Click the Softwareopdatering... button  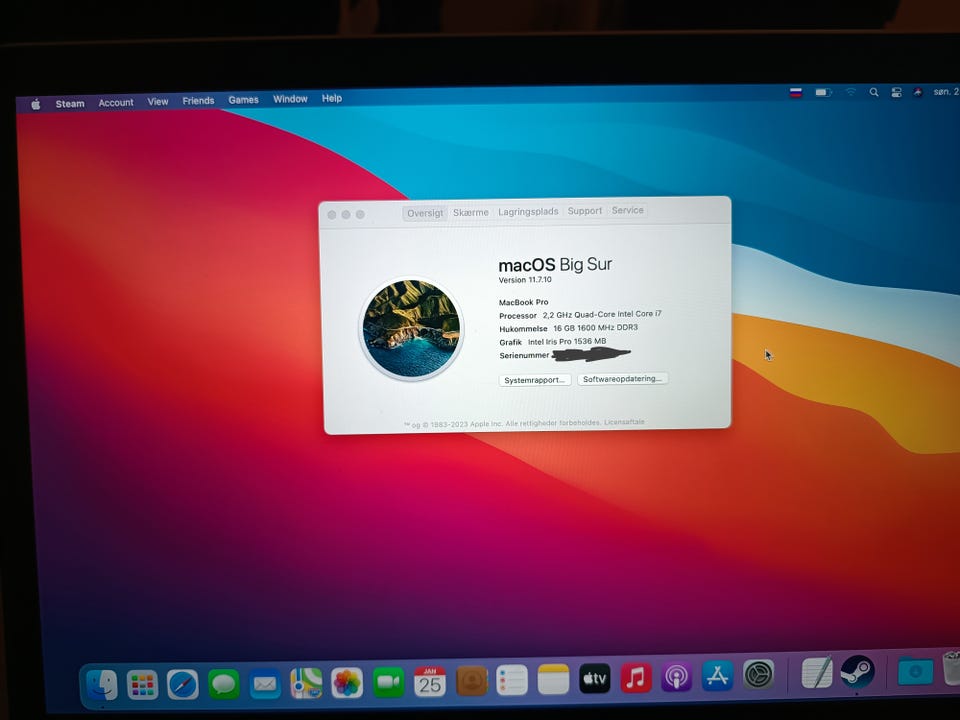[622, 379]
